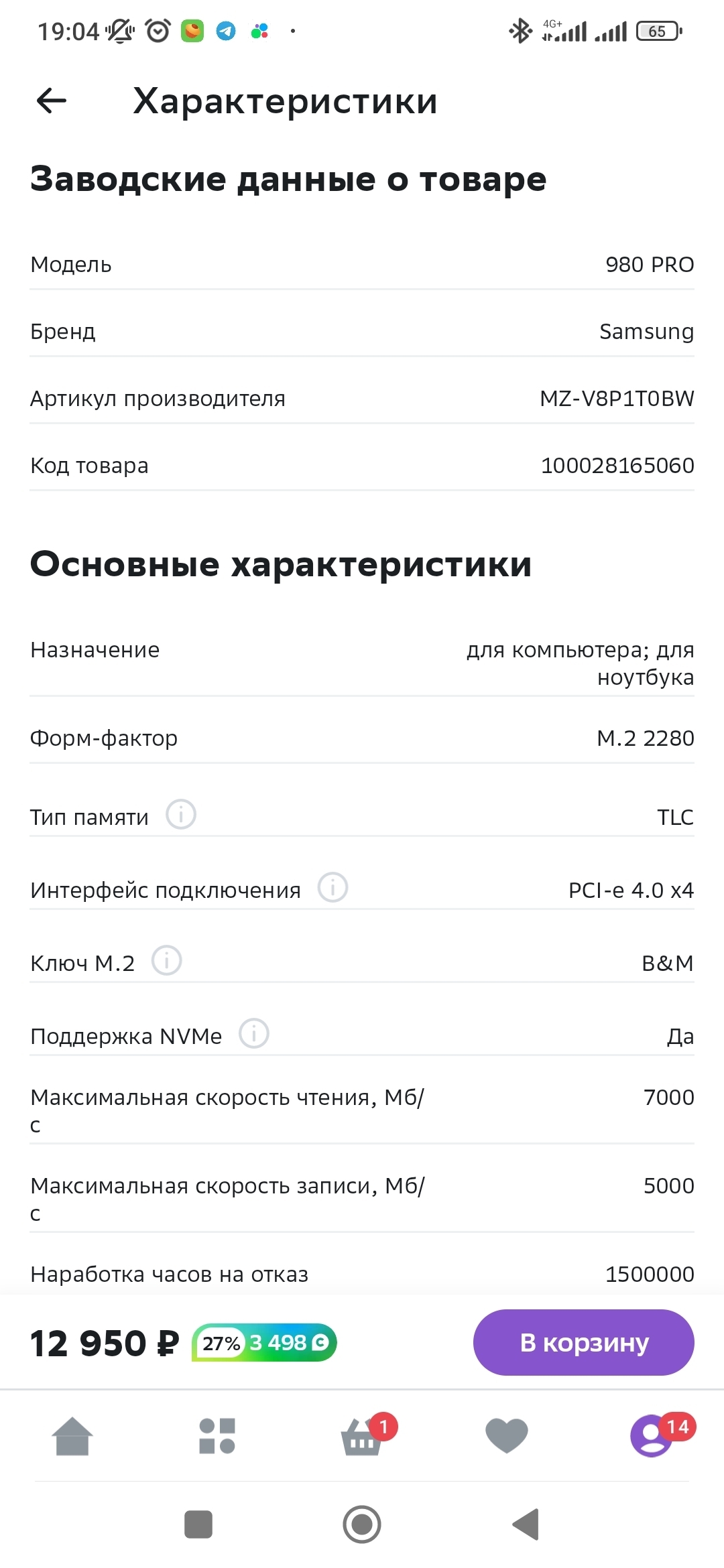Go to home tab icon
Image resolution: width=724 pixels, height=1568 pixels.
click(72, 1437)
